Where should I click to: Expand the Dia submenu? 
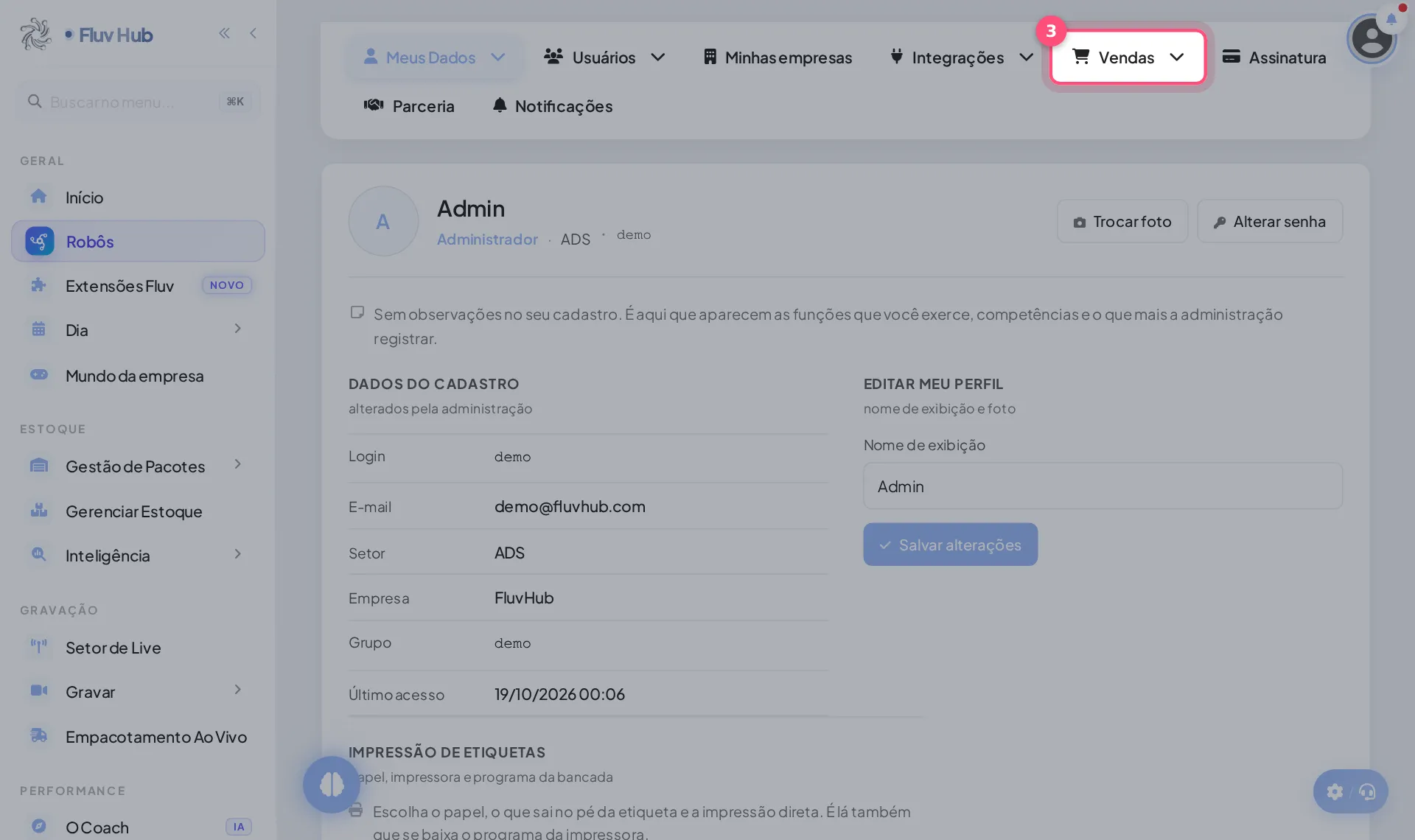coord(237,329)
